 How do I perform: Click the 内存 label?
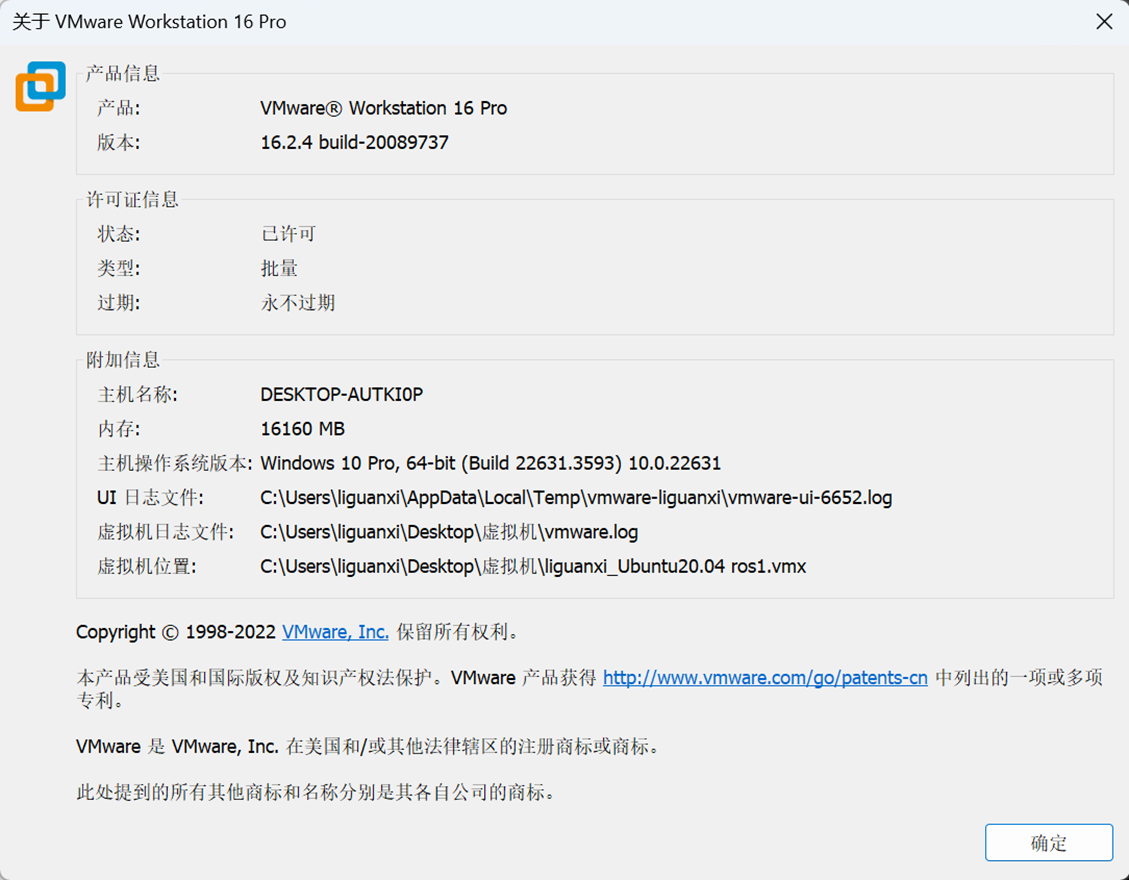118,429
